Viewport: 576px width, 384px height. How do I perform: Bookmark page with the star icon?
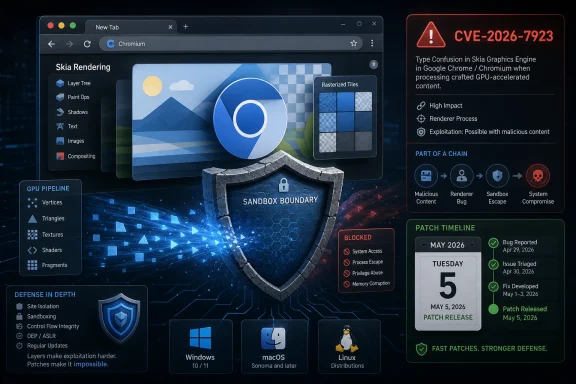point(353,43)
